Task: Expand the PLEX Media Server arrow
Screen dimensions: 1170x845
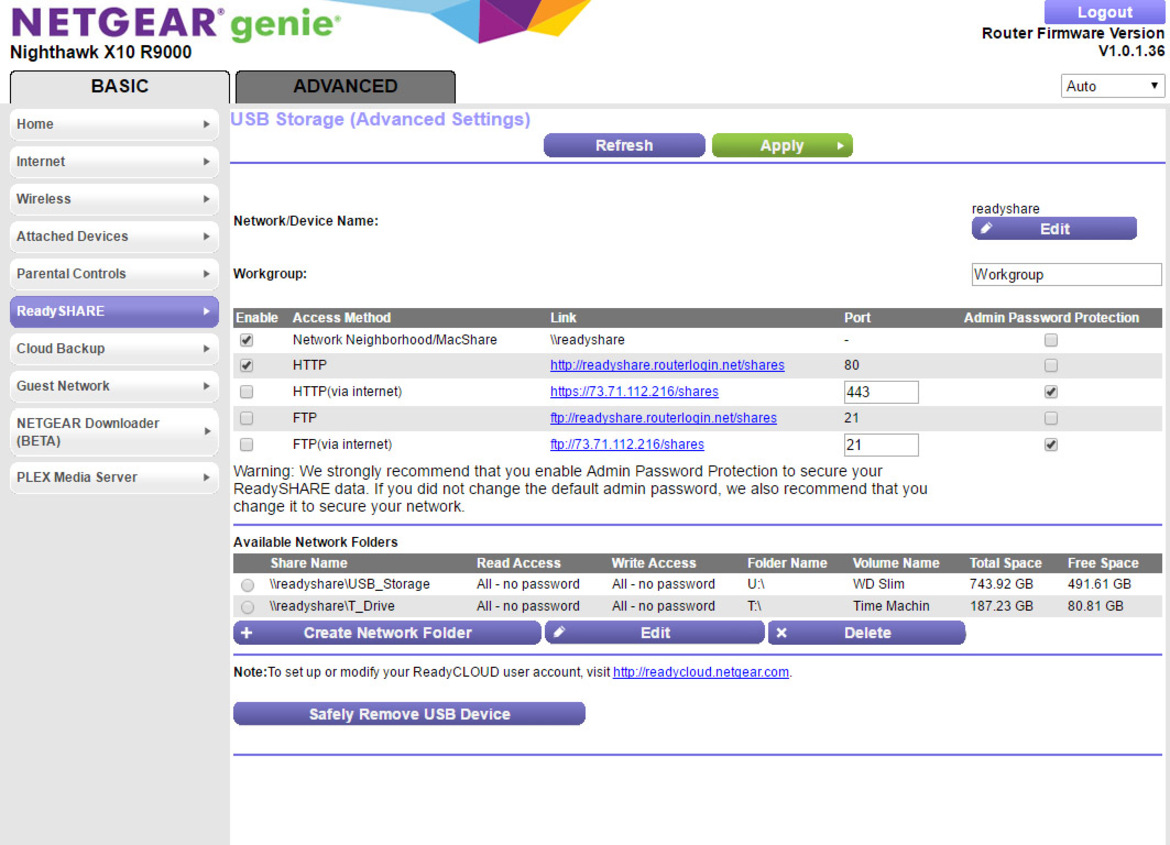Action: tap(207, 477)
